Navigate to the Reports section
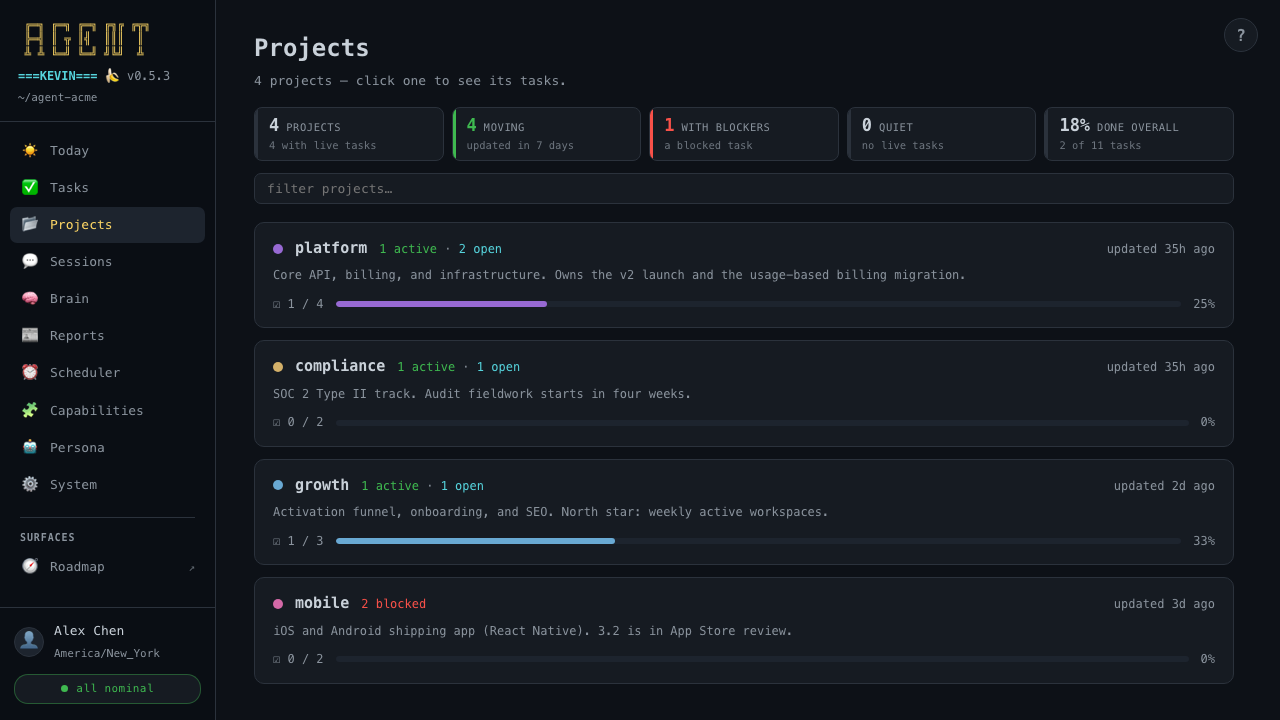The width and height of the screenshot is (1280, 720). click(107, 335)
